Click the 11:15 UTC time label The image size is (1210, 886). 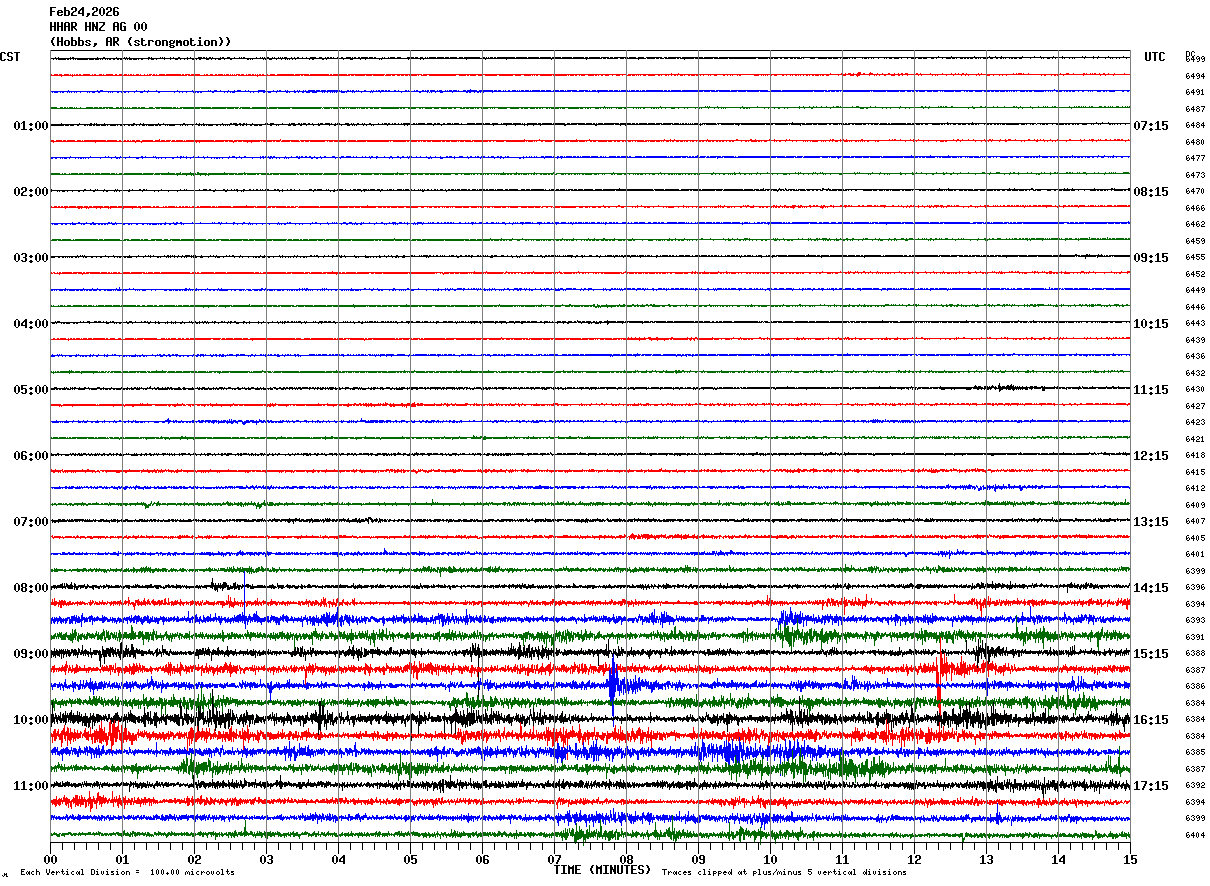coord(1151,390)
